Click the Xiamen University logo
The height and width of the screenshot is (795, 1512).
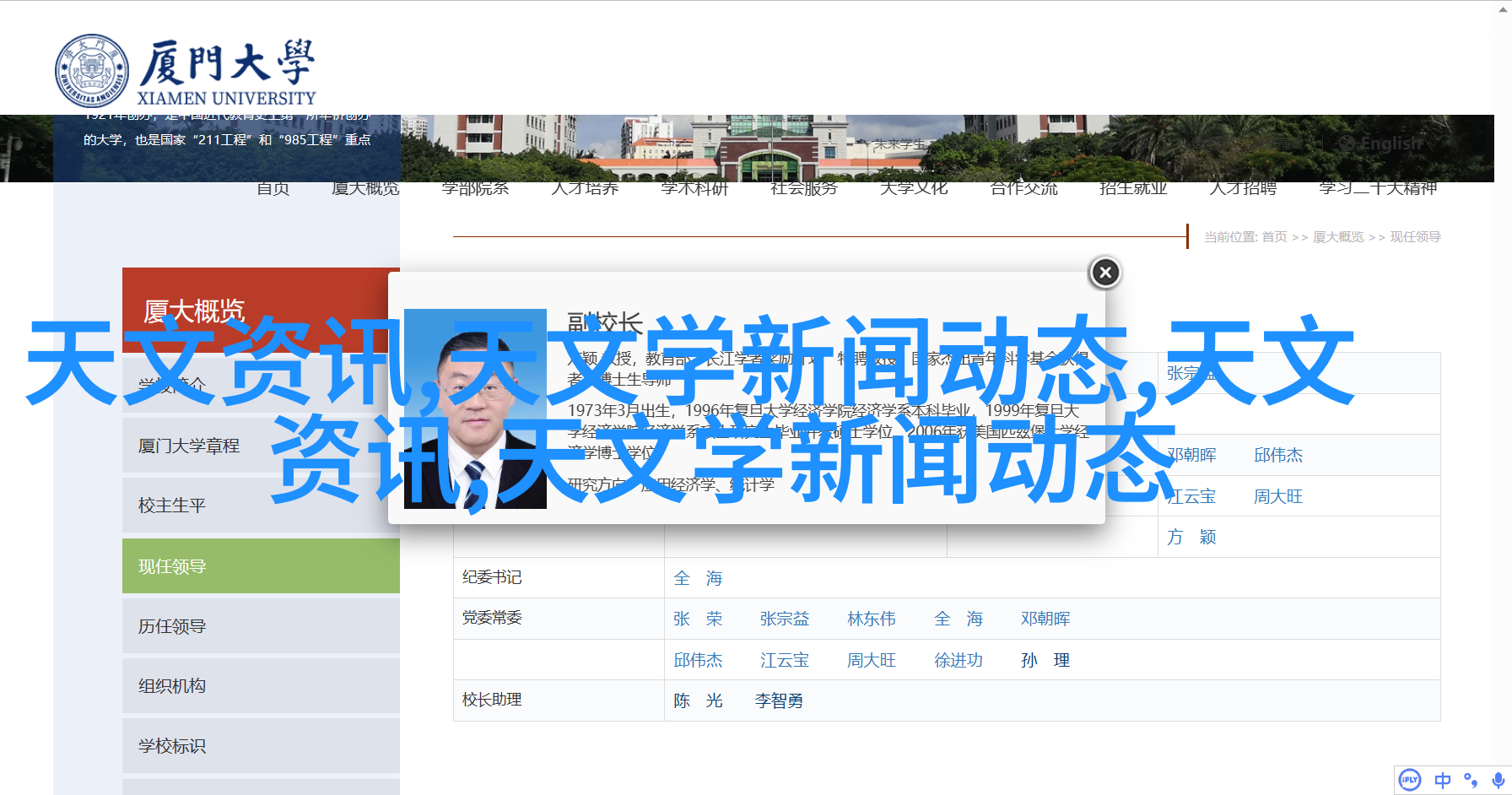pos(186,72)
